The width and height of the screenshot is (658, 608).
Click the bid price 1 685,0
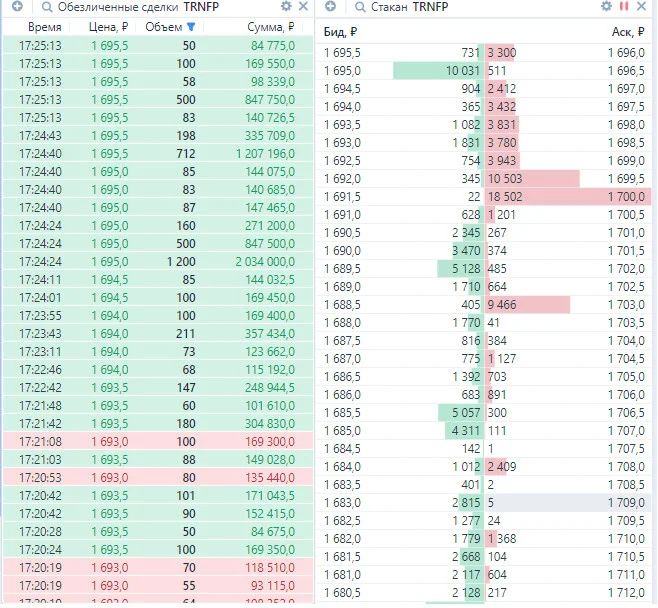[342, 431]
